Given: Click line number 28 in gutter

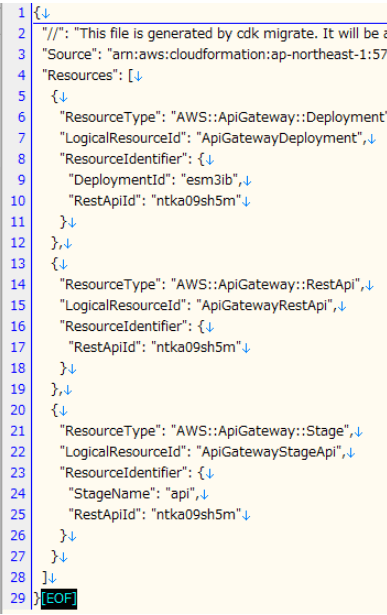Looking at the screenshot, I should pos(18,577).
